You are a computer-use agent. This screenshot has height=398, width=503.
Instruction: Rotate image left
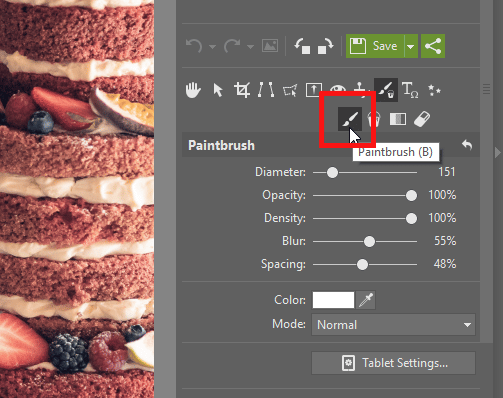[302, 46]
